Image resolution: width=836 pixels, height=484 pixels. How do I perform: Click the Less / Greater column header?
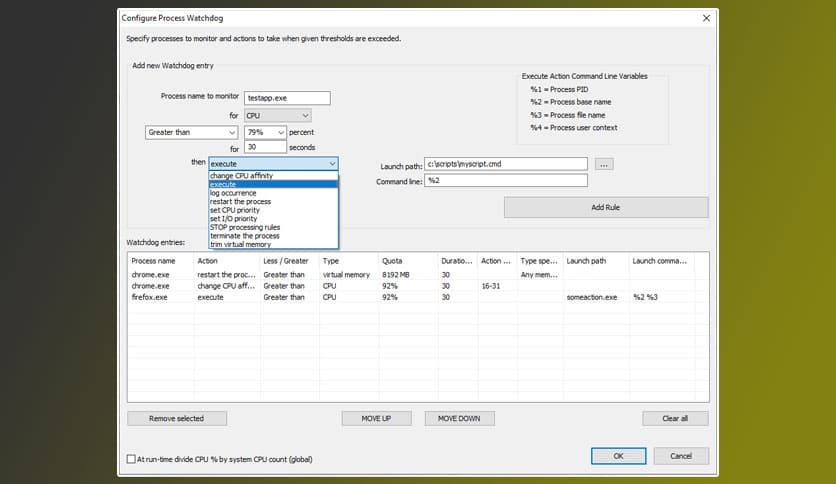point(290,261)
